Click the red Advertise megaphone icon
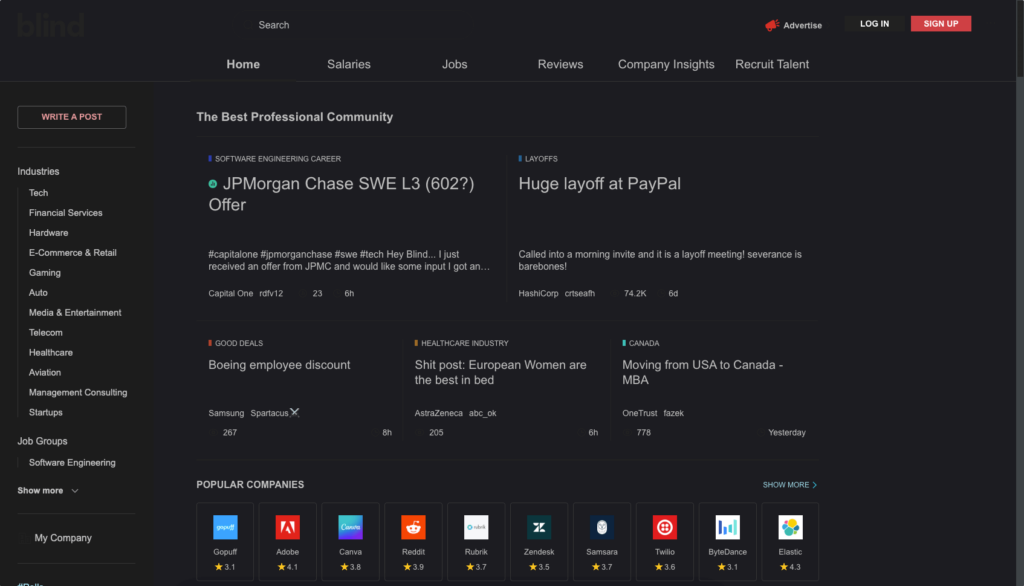Viewport: 1024px width, 586px height. 772,25
